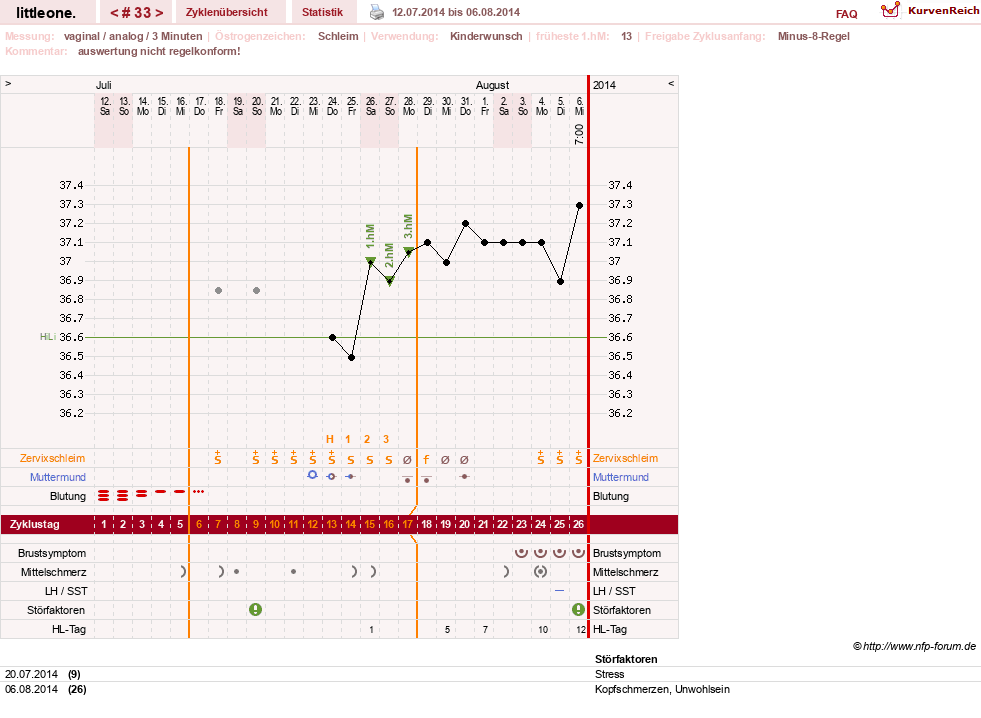Collapse chart with the top-right < arrow

tap(671, 83)
